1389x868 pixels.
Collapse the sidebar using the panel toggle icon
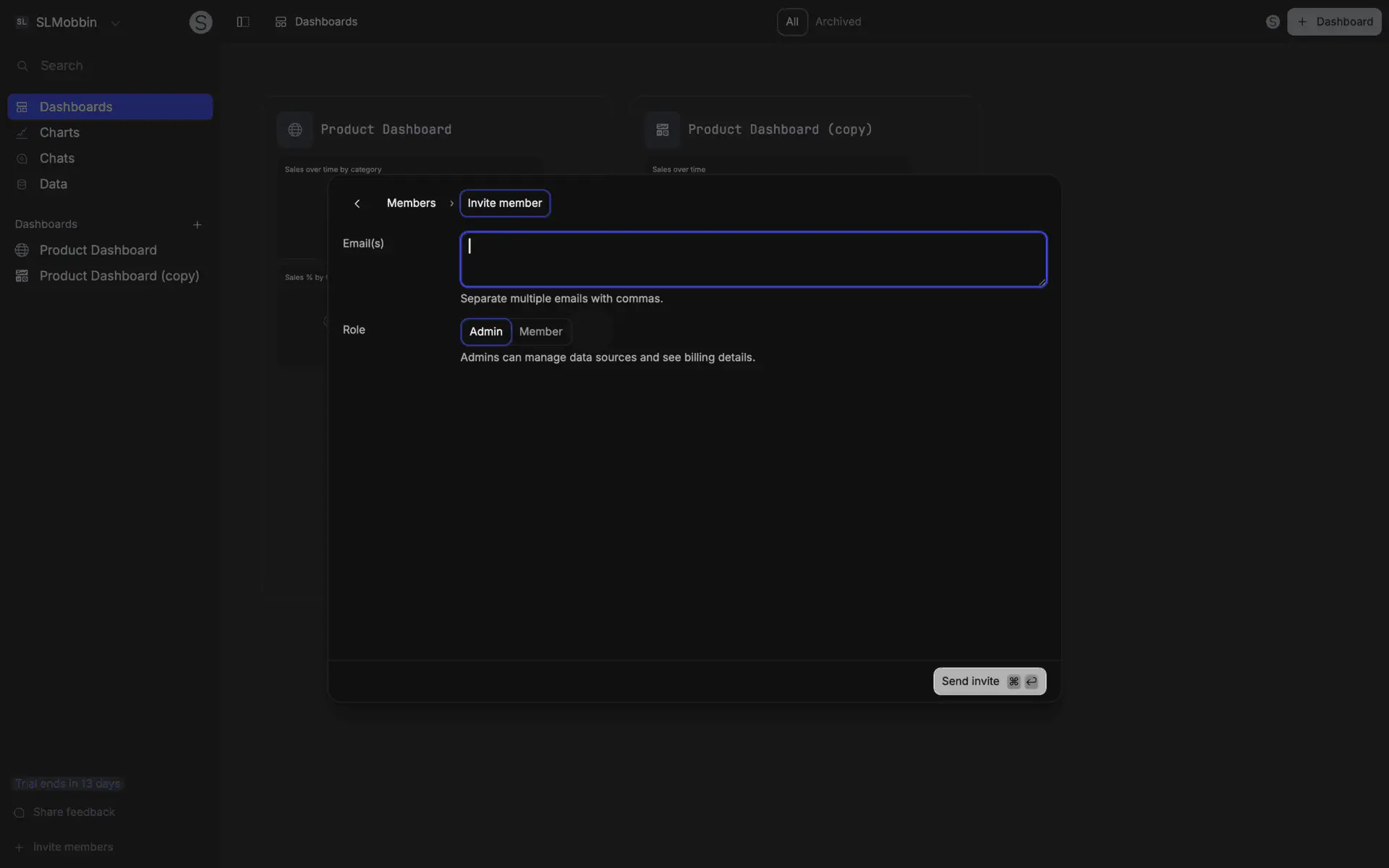[x=243, y=22]
